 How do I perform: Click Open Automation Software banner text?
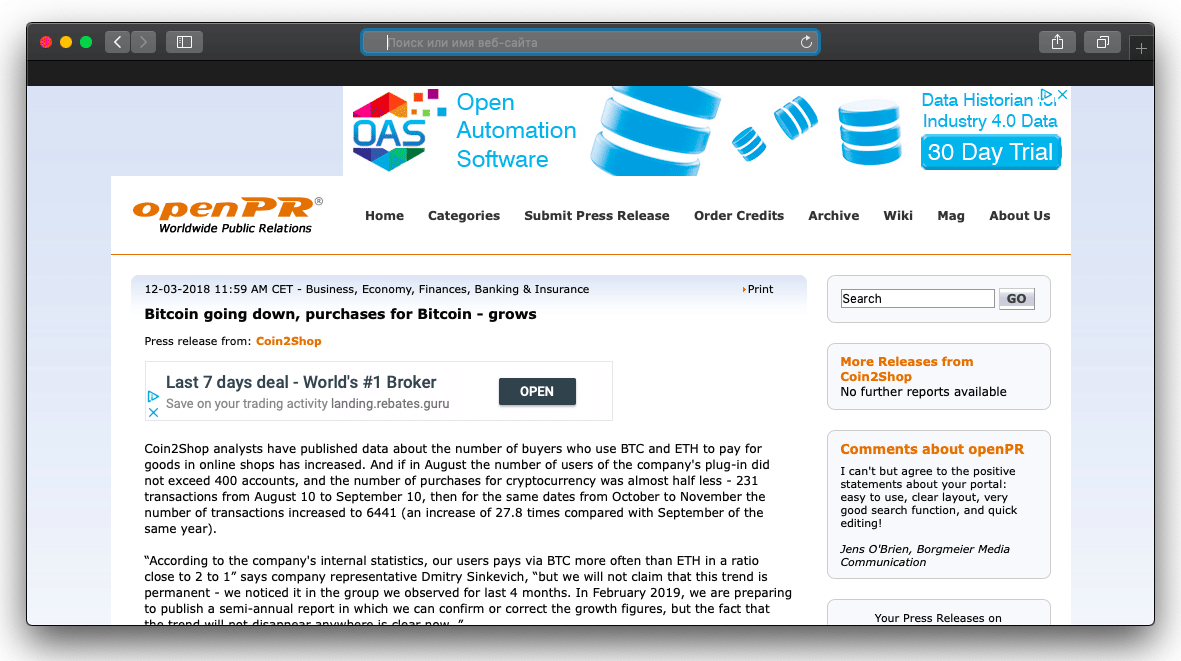pyautogui.click(x=516, y=130)
